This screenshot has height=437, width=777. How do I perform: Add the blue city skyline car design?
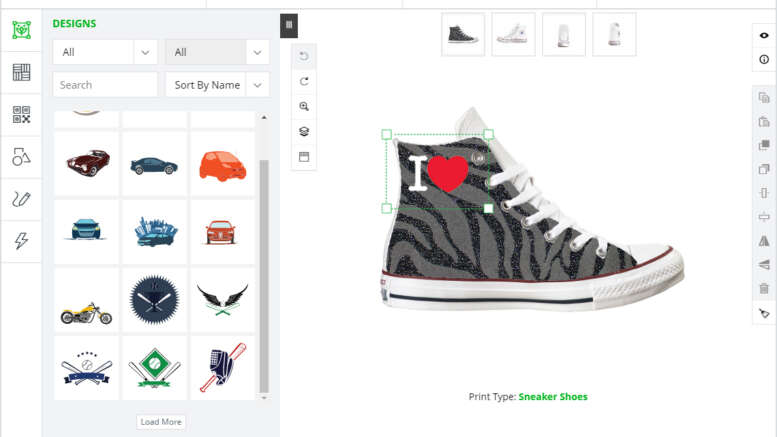155,231
